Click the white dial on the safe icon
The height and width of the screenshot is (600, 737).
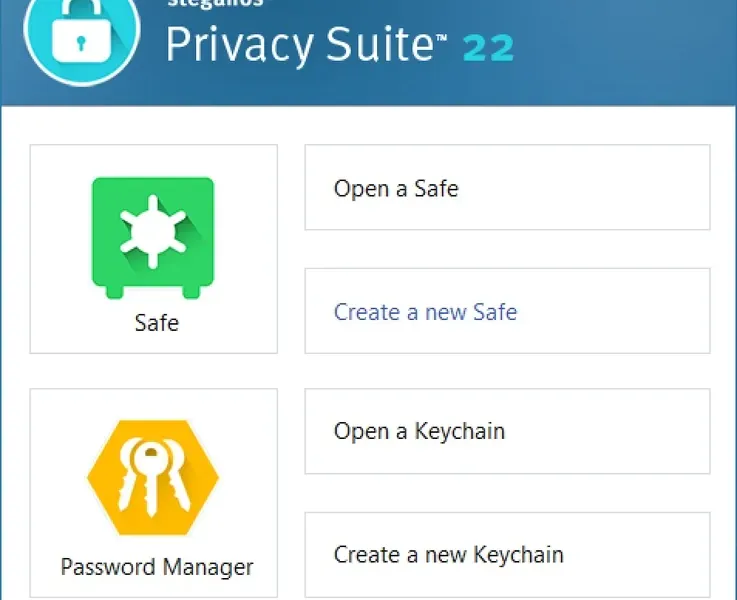[153, 231]
